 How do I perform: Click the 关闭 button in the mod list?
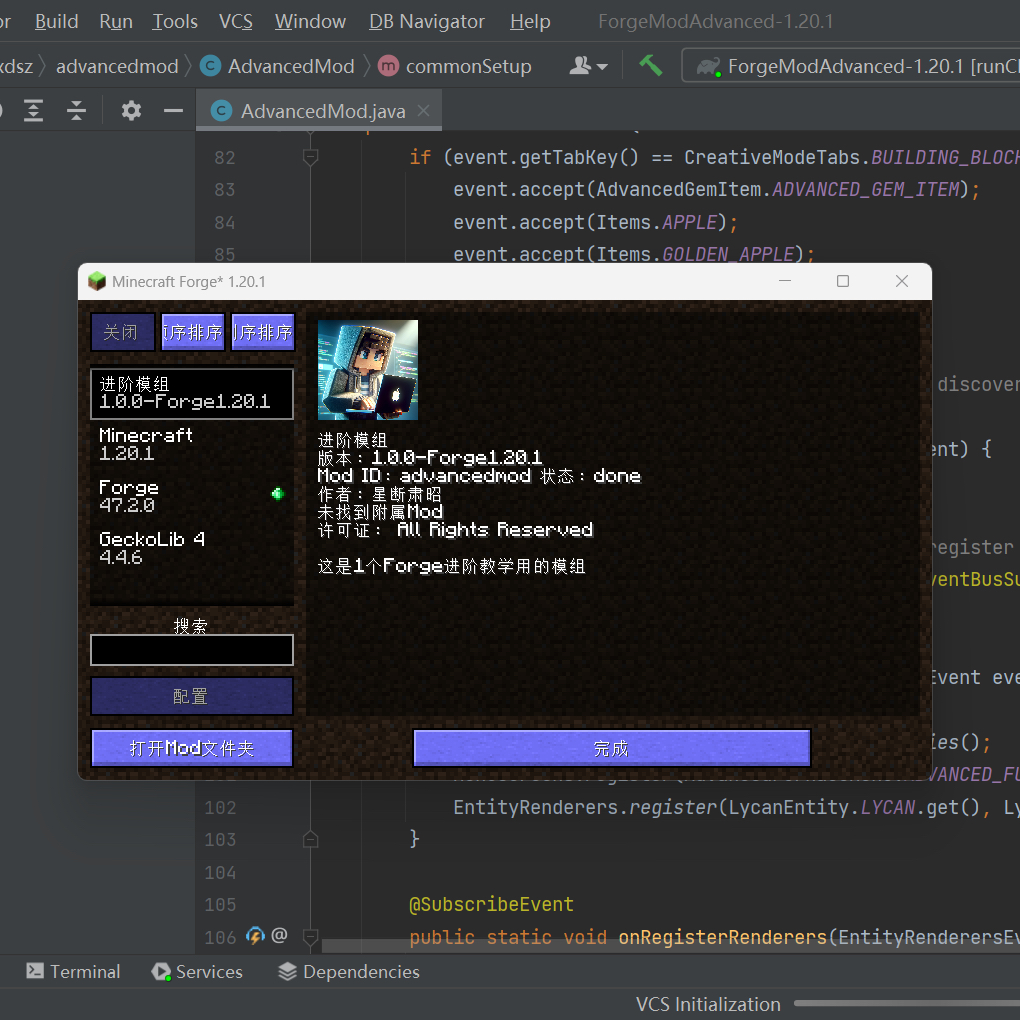122,332
